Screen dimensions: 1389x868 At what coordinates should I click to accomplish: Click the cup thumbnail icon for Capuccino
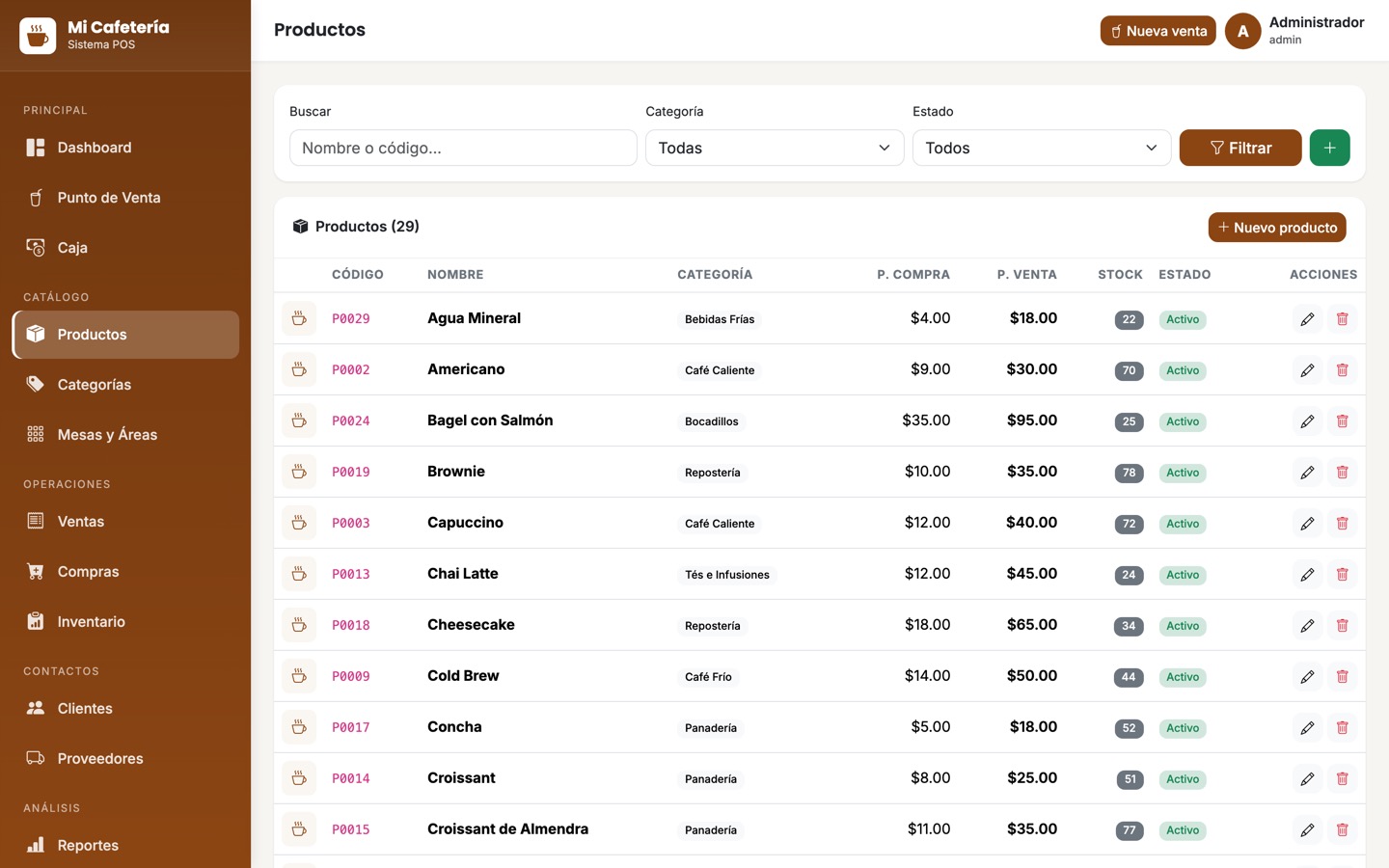(x=299, y=523)
